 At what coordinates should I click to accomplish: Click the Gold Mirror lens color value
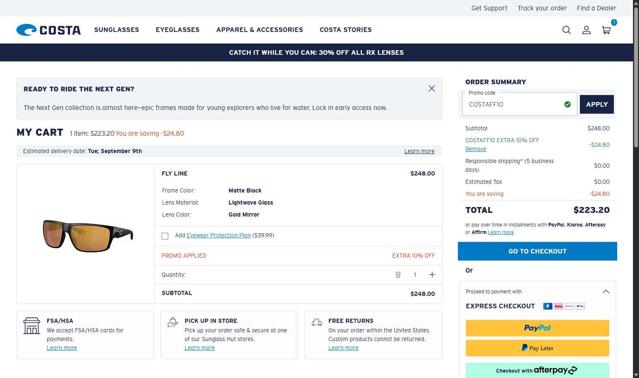pyautogui.click(x=244, y=215)
